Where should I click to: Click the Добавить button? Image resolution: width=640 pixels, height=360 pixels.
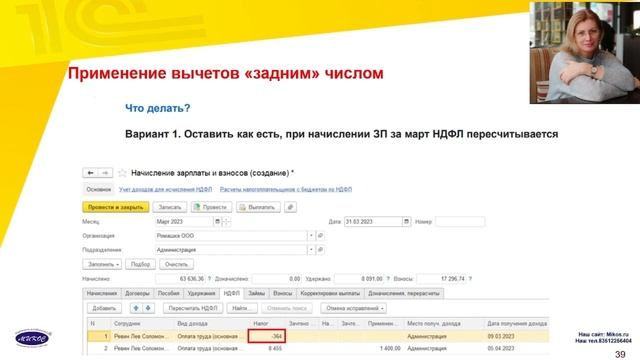pos(104,308)
